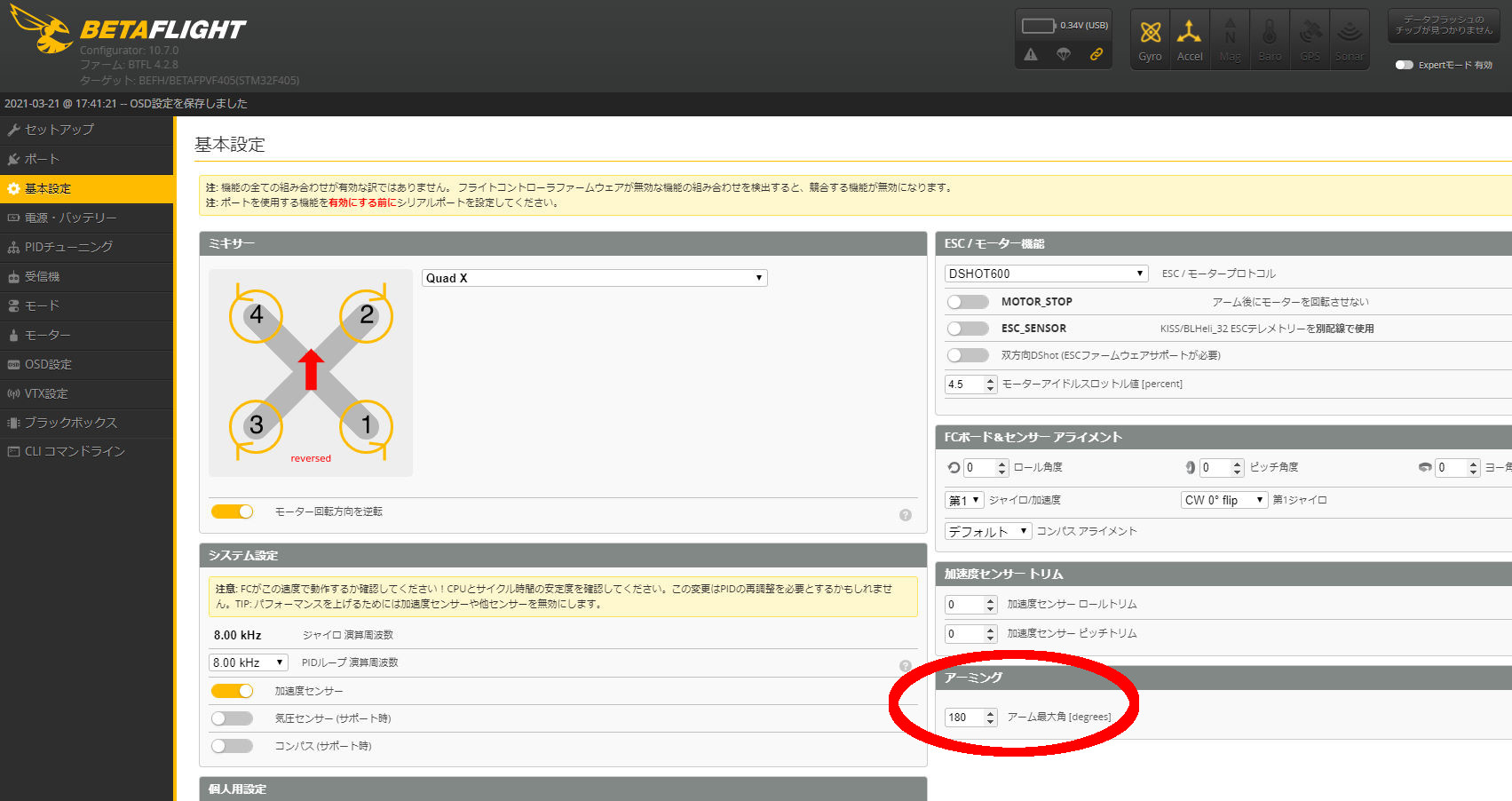This screenshot has height=801, width=1512.
Task: Click the Betaflight bee logo
Action: [x=42, y=28]
